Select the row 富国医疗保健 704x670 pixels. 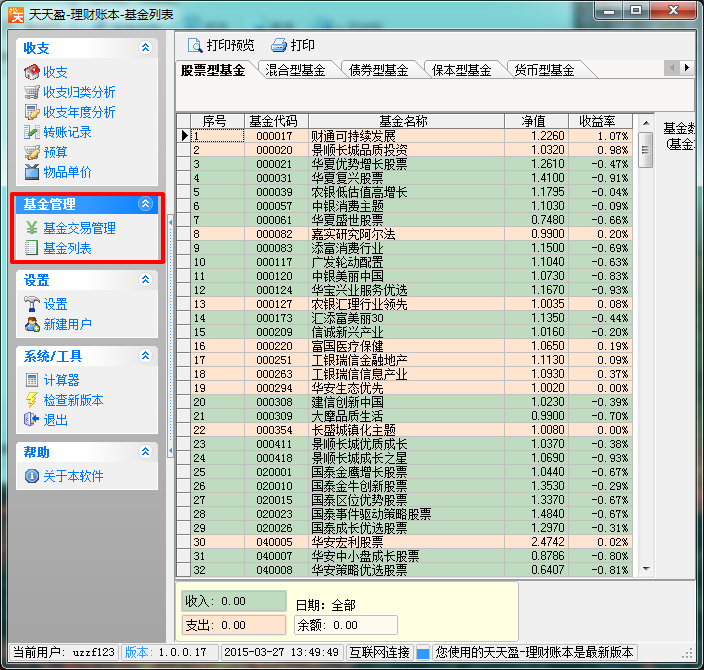pos(405,346)
